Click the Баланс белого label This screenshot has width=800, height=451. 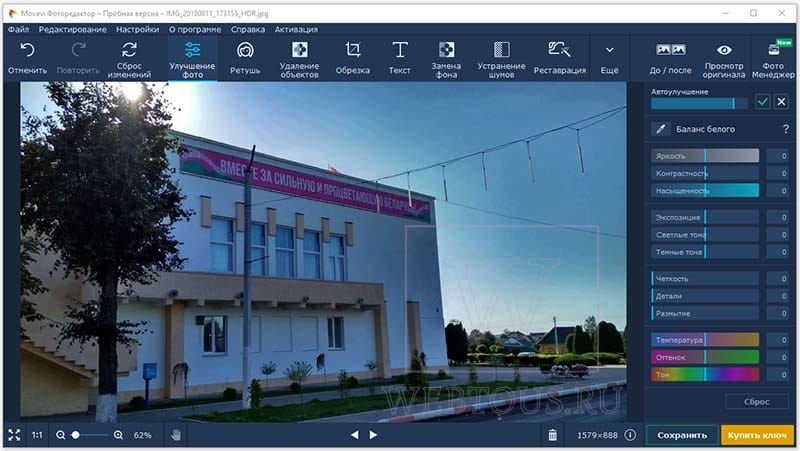click(706, 129)
